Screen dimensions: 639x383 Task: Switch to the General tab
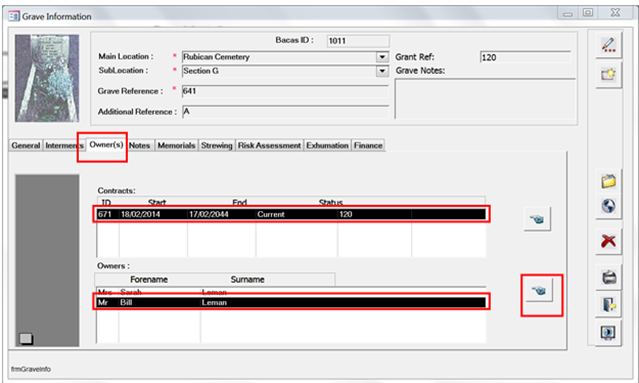coord(26,145)
